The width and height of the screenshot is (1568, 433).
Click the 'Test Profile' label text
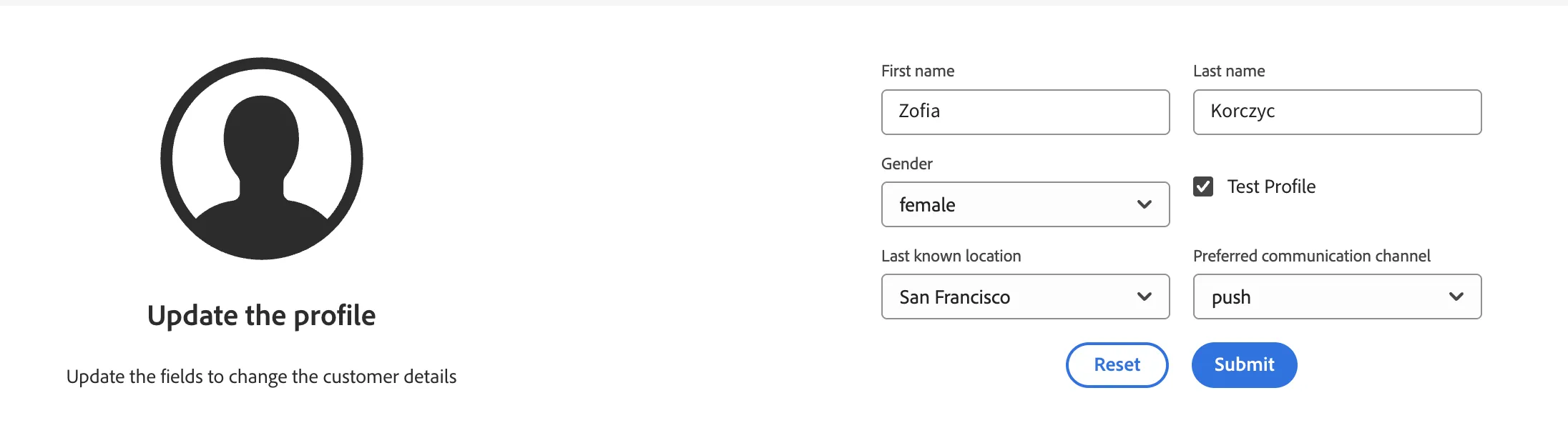point(1272,186)
